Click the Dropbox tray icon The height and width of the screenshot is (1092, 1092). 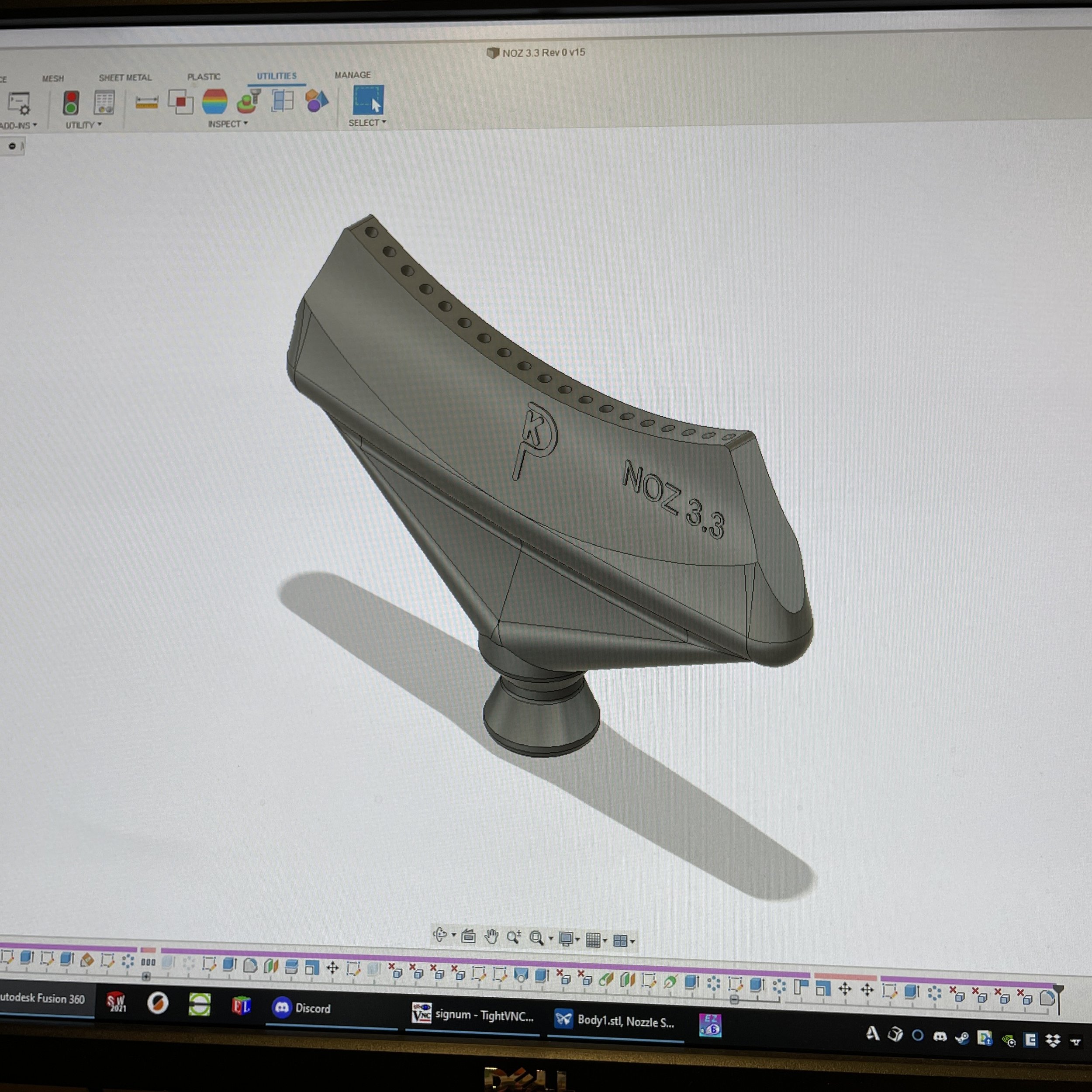[x=1053, y=1040]
